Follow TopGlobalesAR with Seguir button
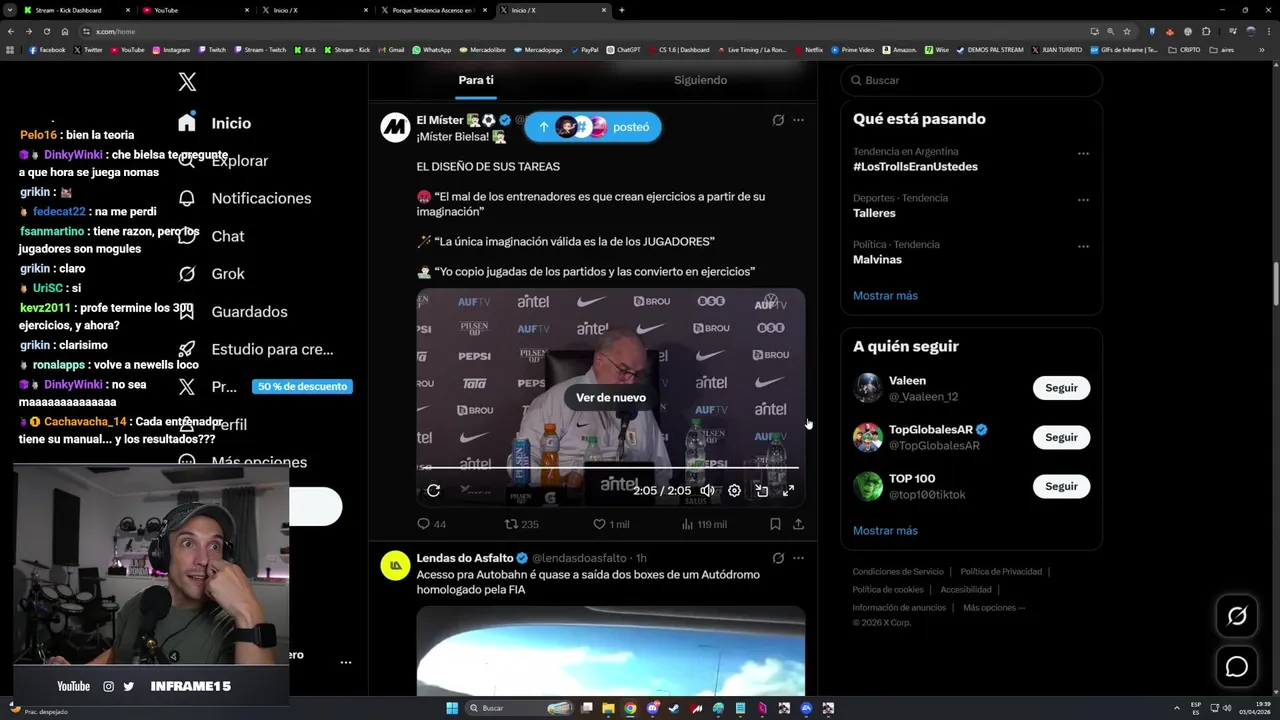The height and width of the screenshot is (720, 1280). pos(1061,437)
